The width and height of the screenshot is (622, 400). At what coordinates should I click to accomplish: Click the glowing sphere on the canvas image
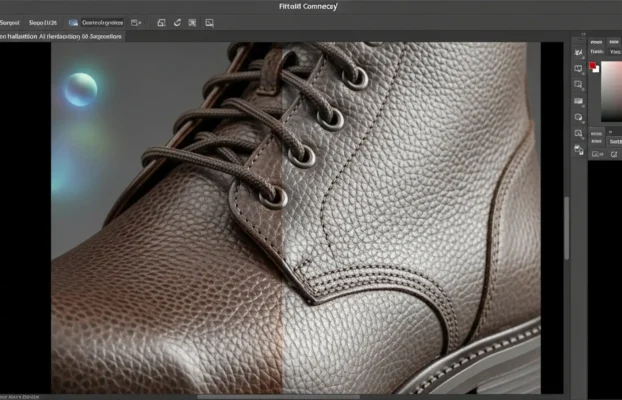click(81, 89)
